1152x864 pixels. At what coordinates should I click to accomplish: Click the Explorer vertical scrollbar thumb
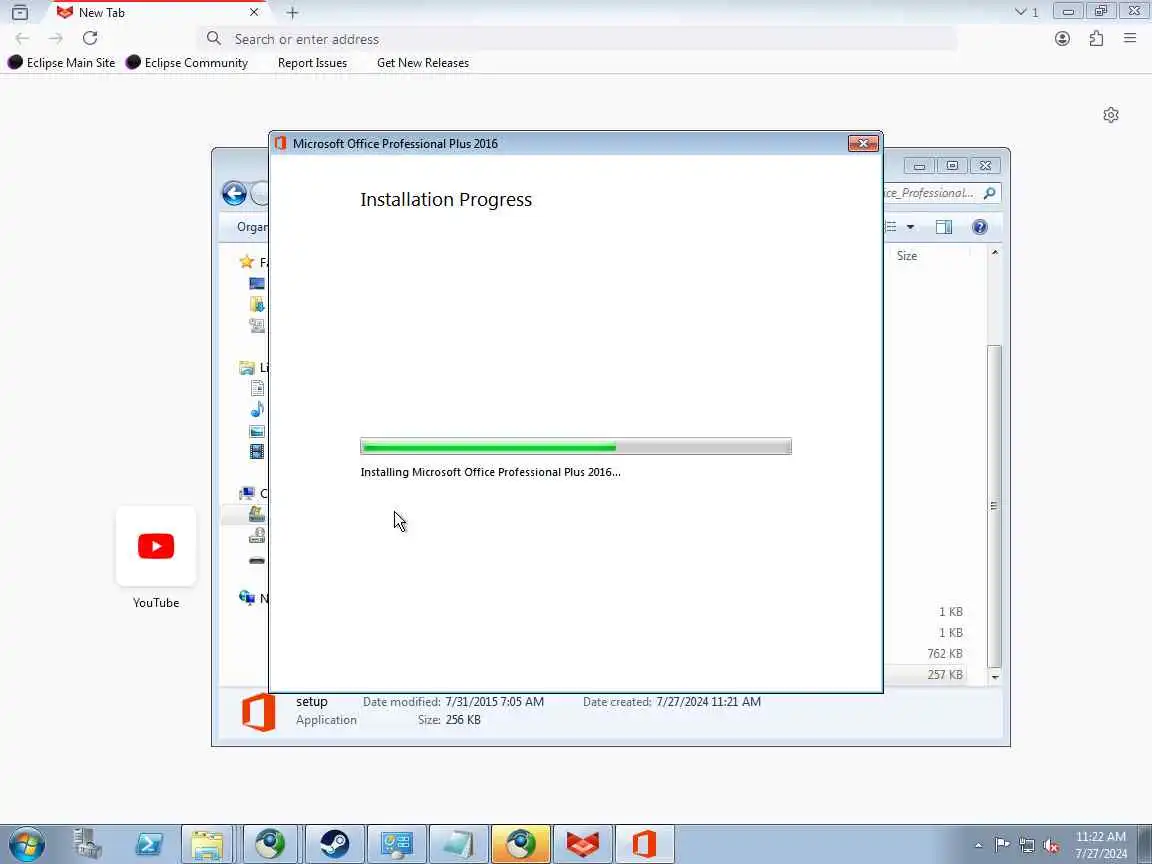click(994, 505)
